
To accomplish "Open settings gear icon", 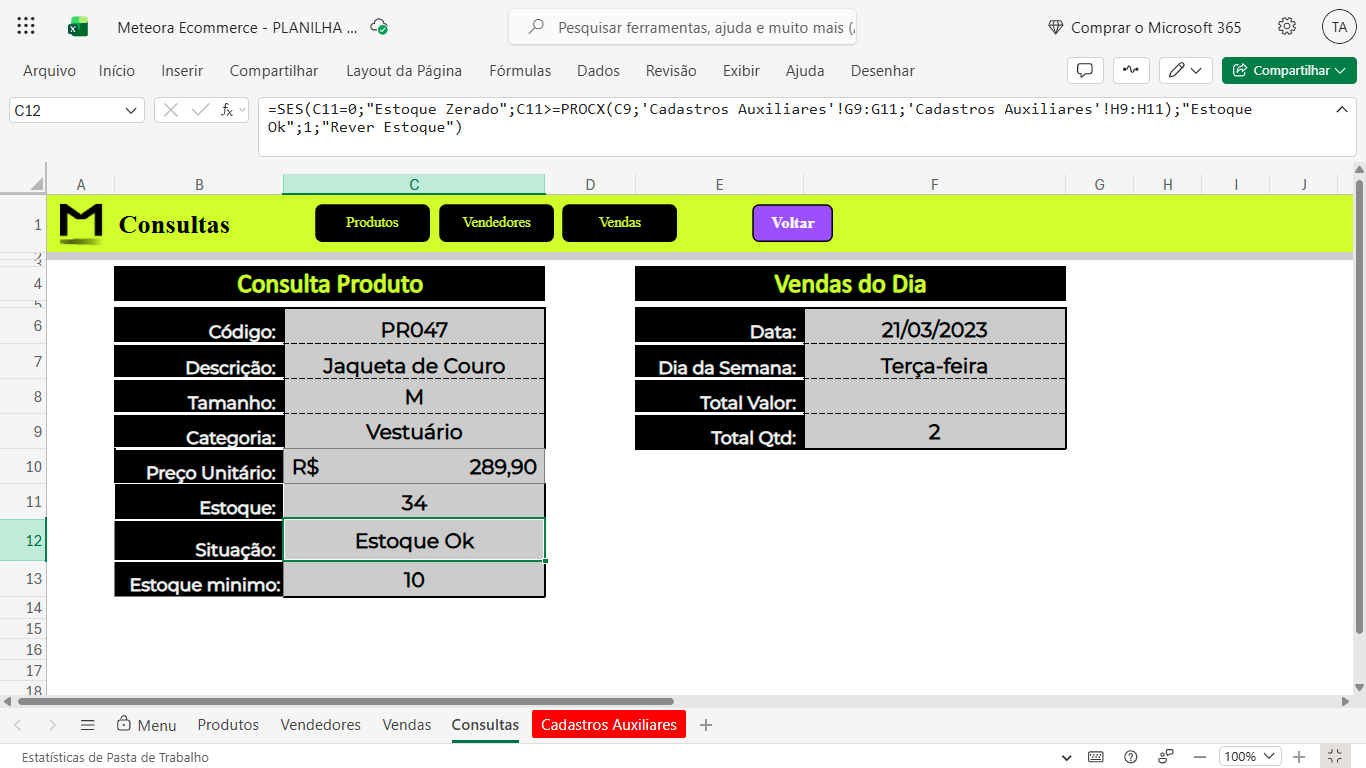I will pyautogui.click(x=1287, y=27).
